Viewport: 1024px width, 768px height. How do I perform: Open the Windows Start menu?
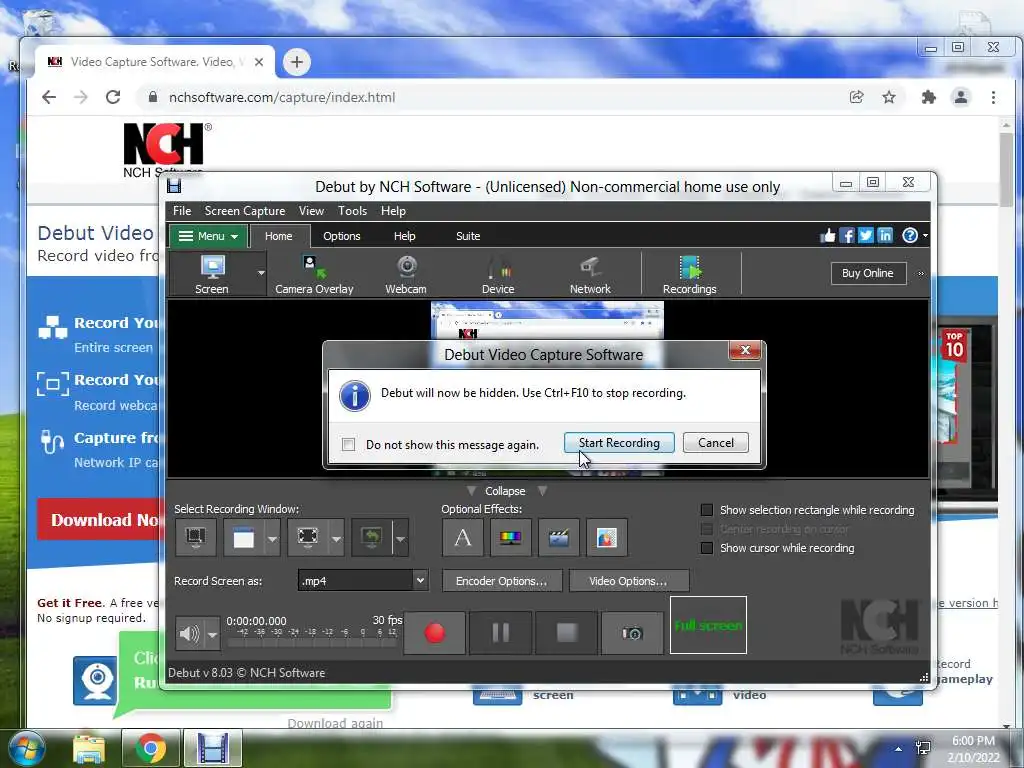point(25,747)
